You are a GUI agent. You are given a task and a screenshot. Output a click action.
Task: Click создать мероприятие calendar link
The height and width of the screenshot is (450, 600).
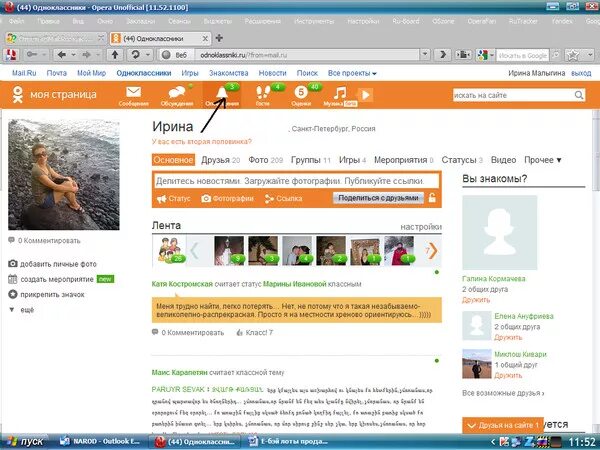click(51, 279)
